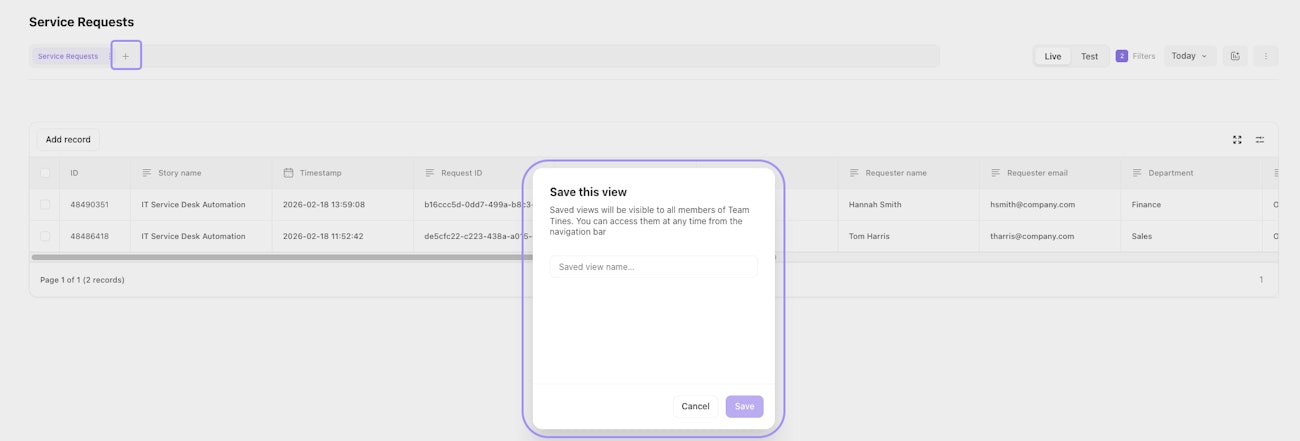This screenshot has width=1300, height=441.
Task: Click the Requester email column text icon
Action: pos(996,173)
